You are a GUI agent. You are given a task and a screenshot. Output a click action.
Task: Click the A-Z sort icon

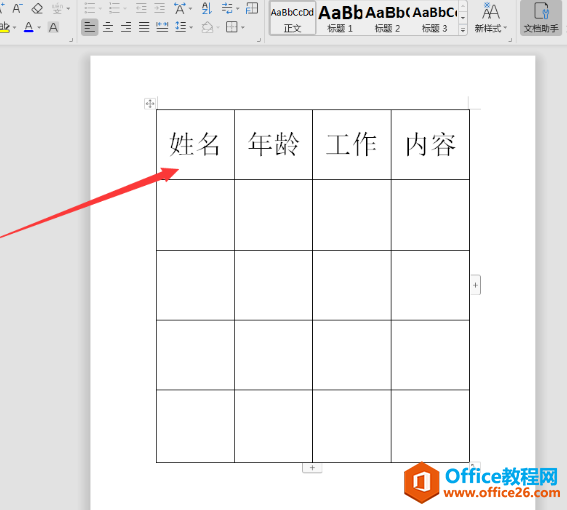pyautogui.click(x=206, y=8)
